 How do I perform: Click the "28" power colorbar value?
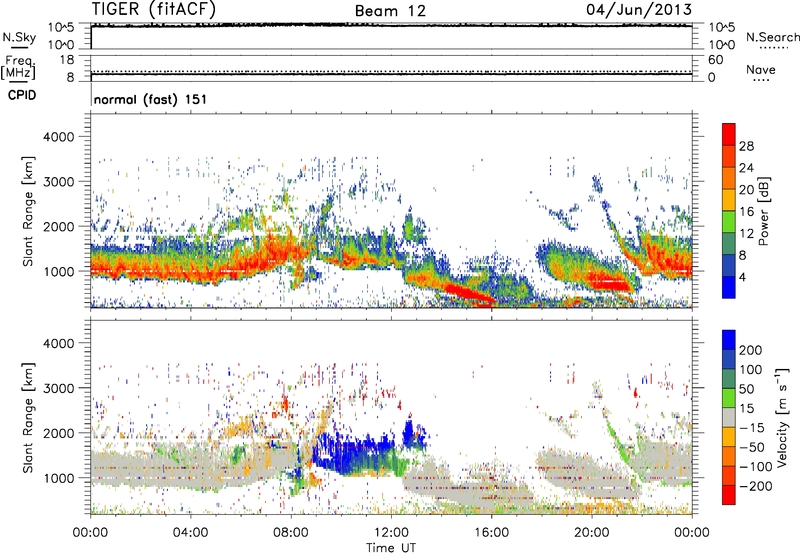click(x=746, y=146)
